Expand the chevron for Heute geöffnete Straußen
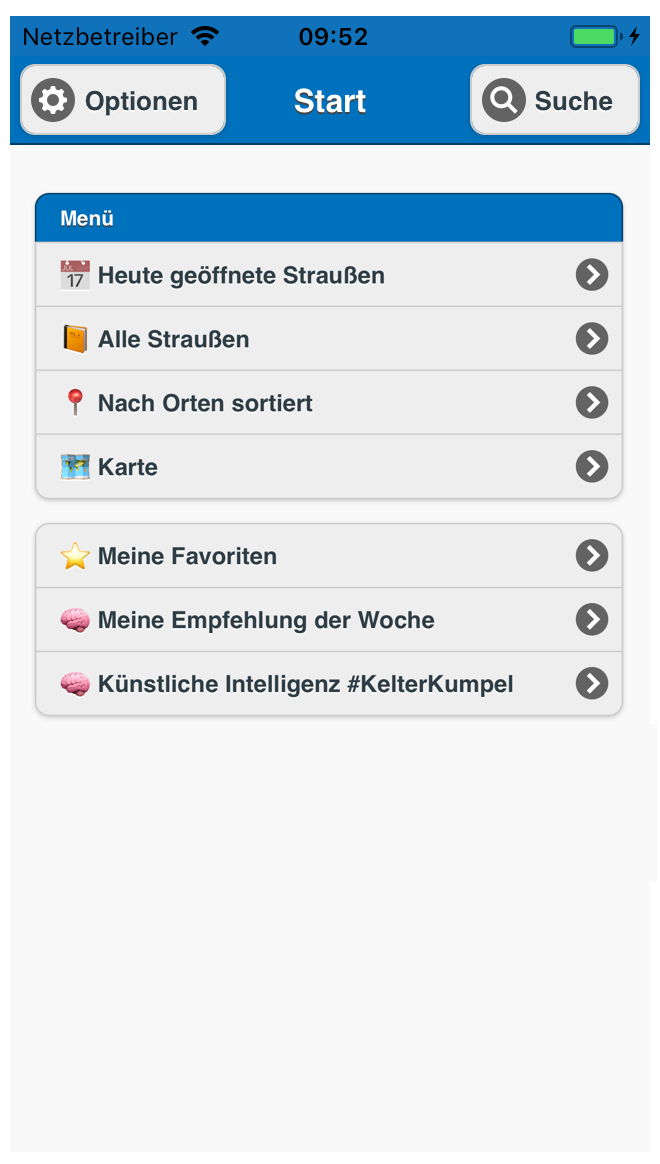The image size is (660, 1164). pos(592,275)
